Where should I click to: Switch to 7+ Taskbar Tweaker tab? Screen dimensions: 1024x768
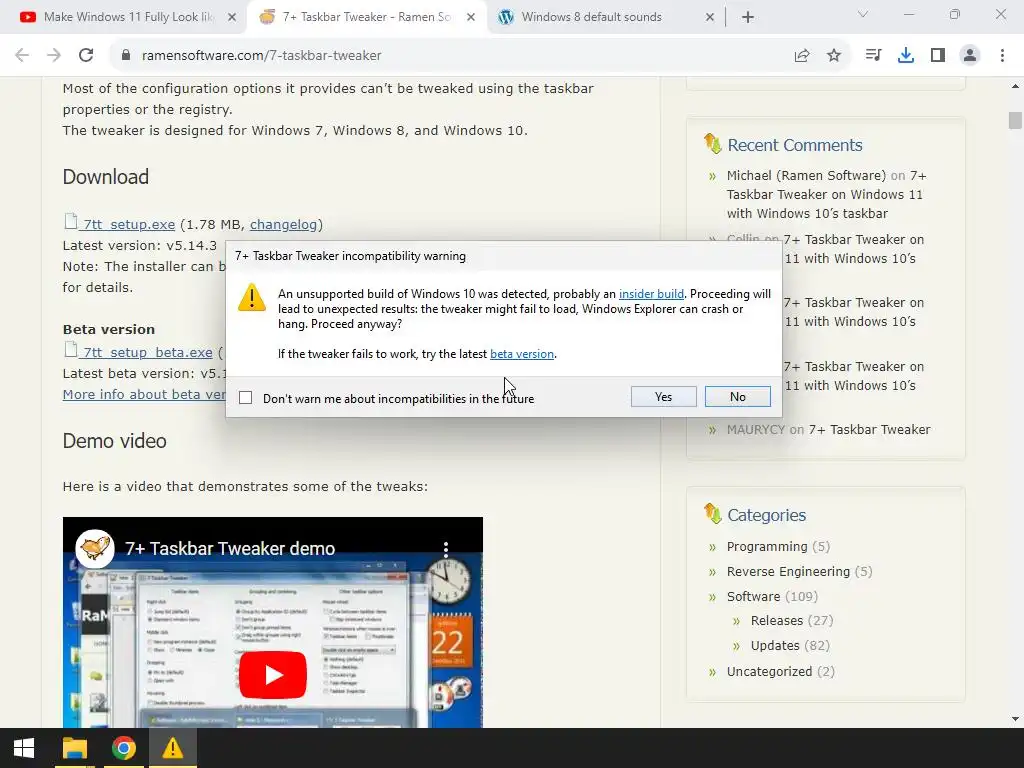click(x=366, y=17)
